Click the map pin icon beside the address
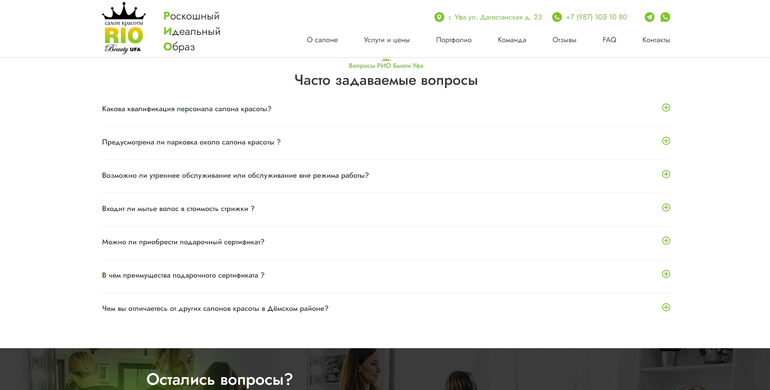This screenshot has height=390, width=770. (439, 17)
